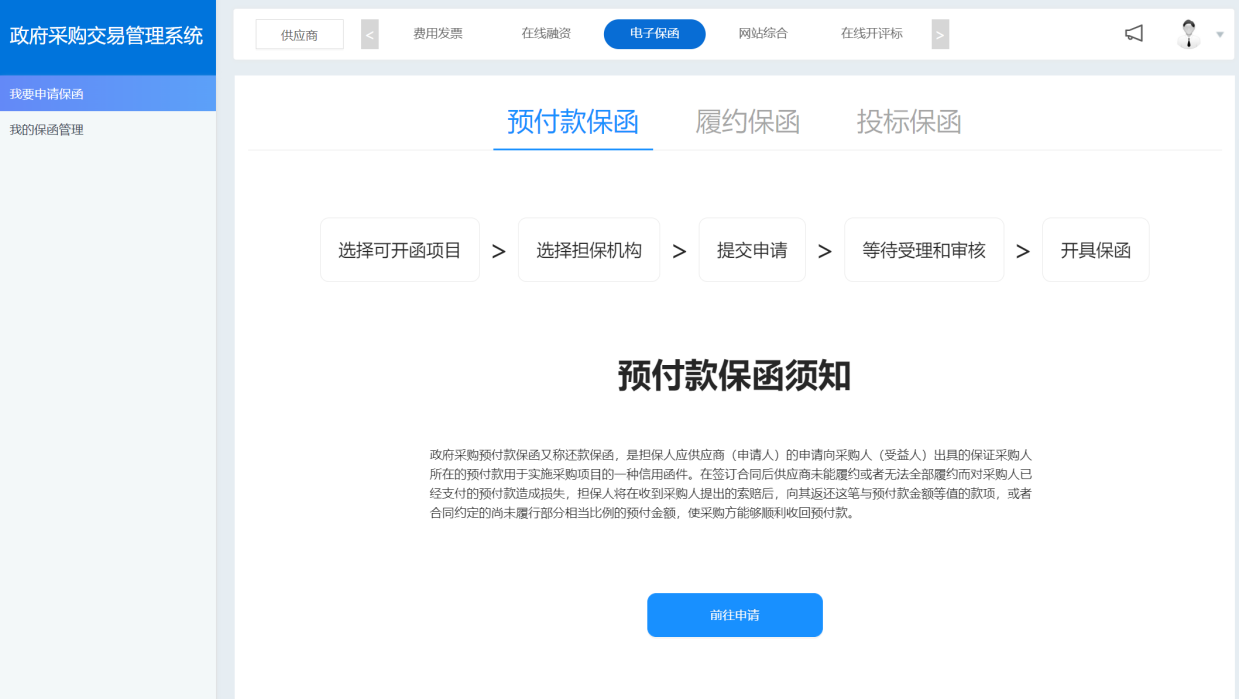Go to 网站综合 tab
The height and width of the screenshot is (699, 1239).
(x=763, y=34)
